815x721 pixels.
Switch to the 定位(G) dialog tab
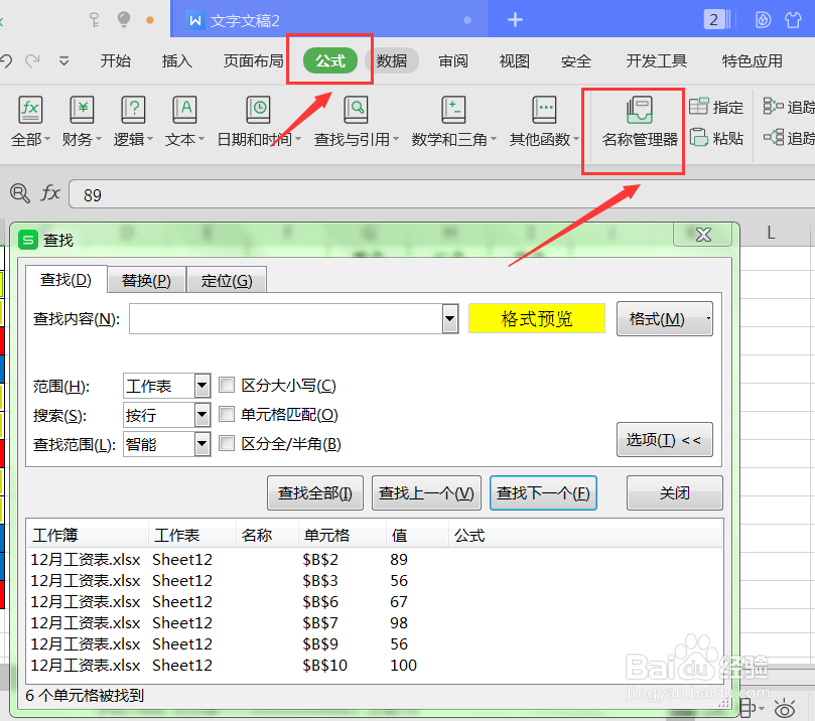click(227, 281)
